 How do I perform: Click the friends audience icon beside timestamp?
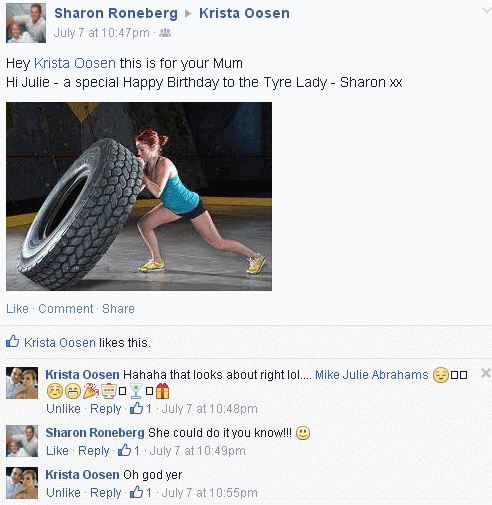click(165, 33)
